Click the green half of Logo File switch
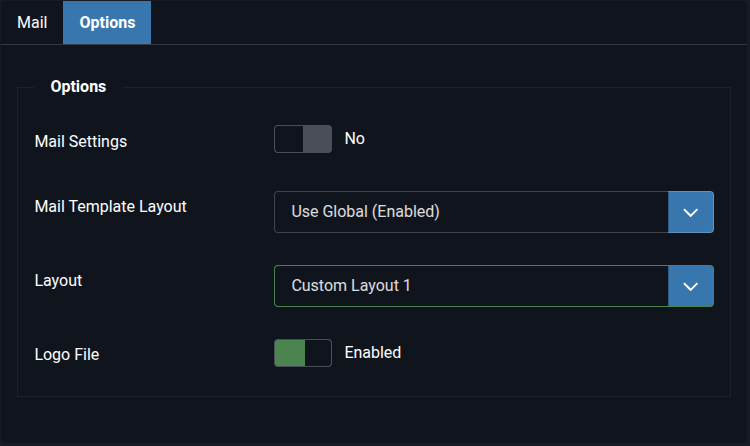The image size is (750, 446). click(x=289, y=353)
